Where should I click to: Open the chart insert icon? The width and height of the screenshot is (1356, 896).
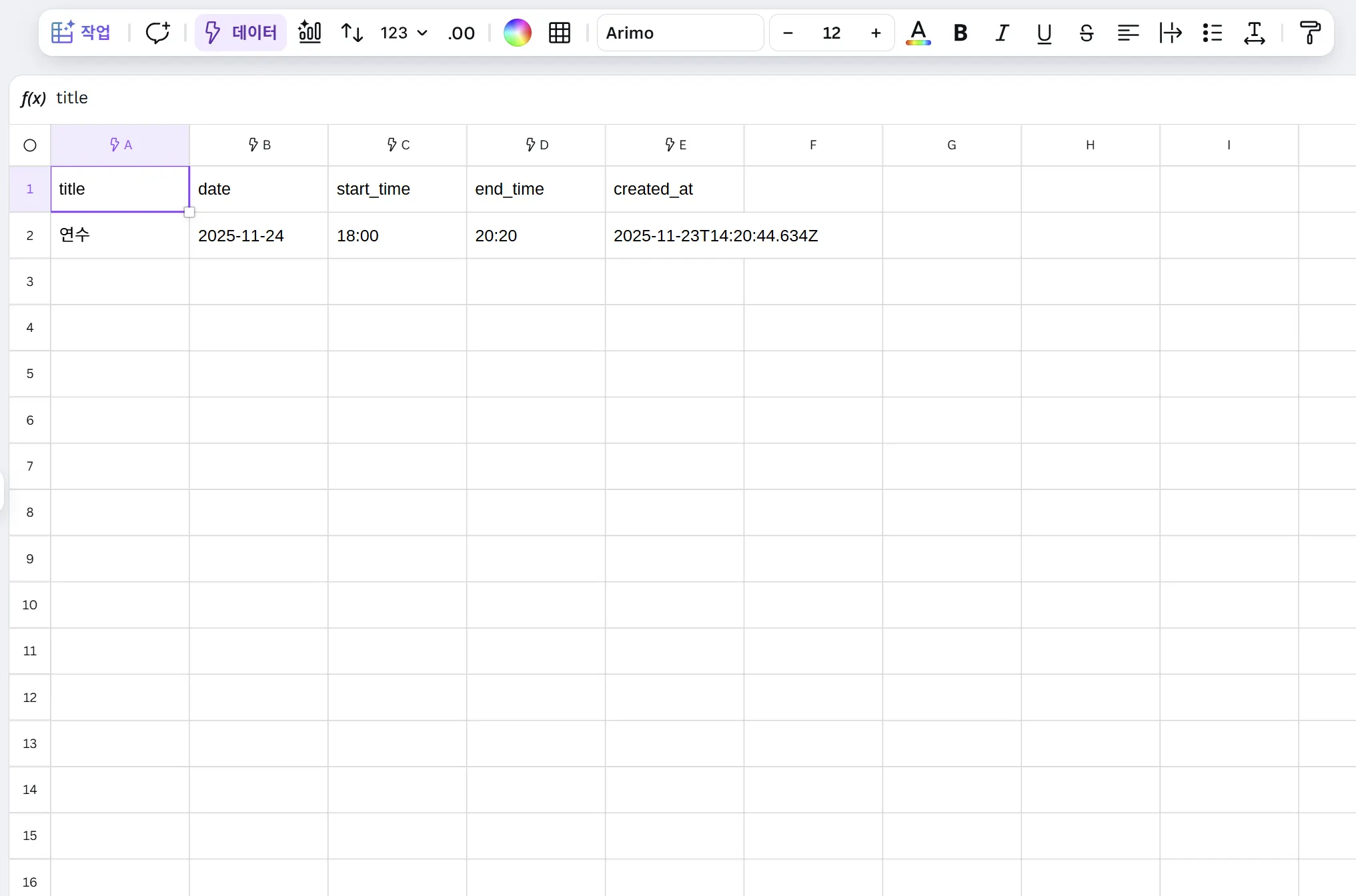pyautogui.click(x=309, y=33)
